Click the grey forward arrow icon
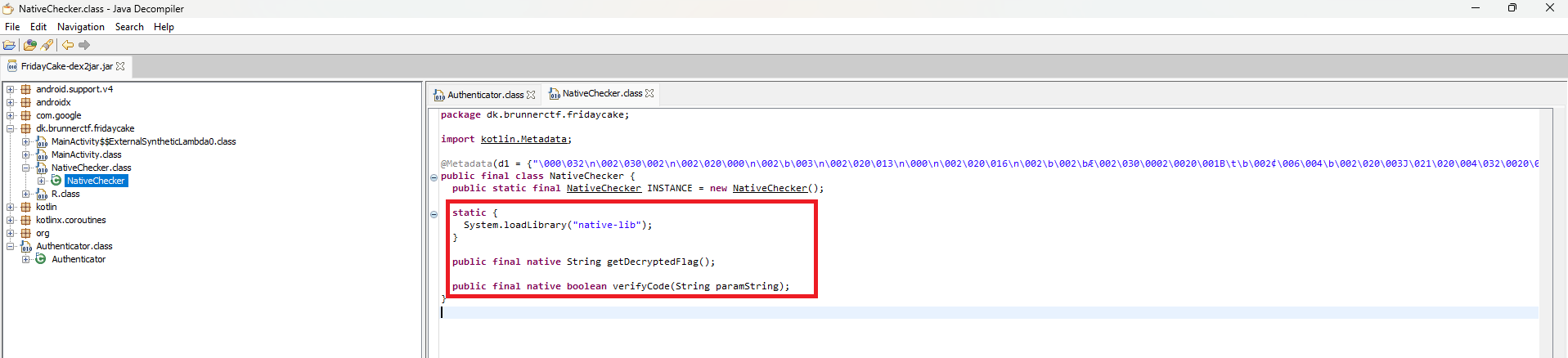The height and width of the screenshot is (358, 1568). [x=84, y=45]
